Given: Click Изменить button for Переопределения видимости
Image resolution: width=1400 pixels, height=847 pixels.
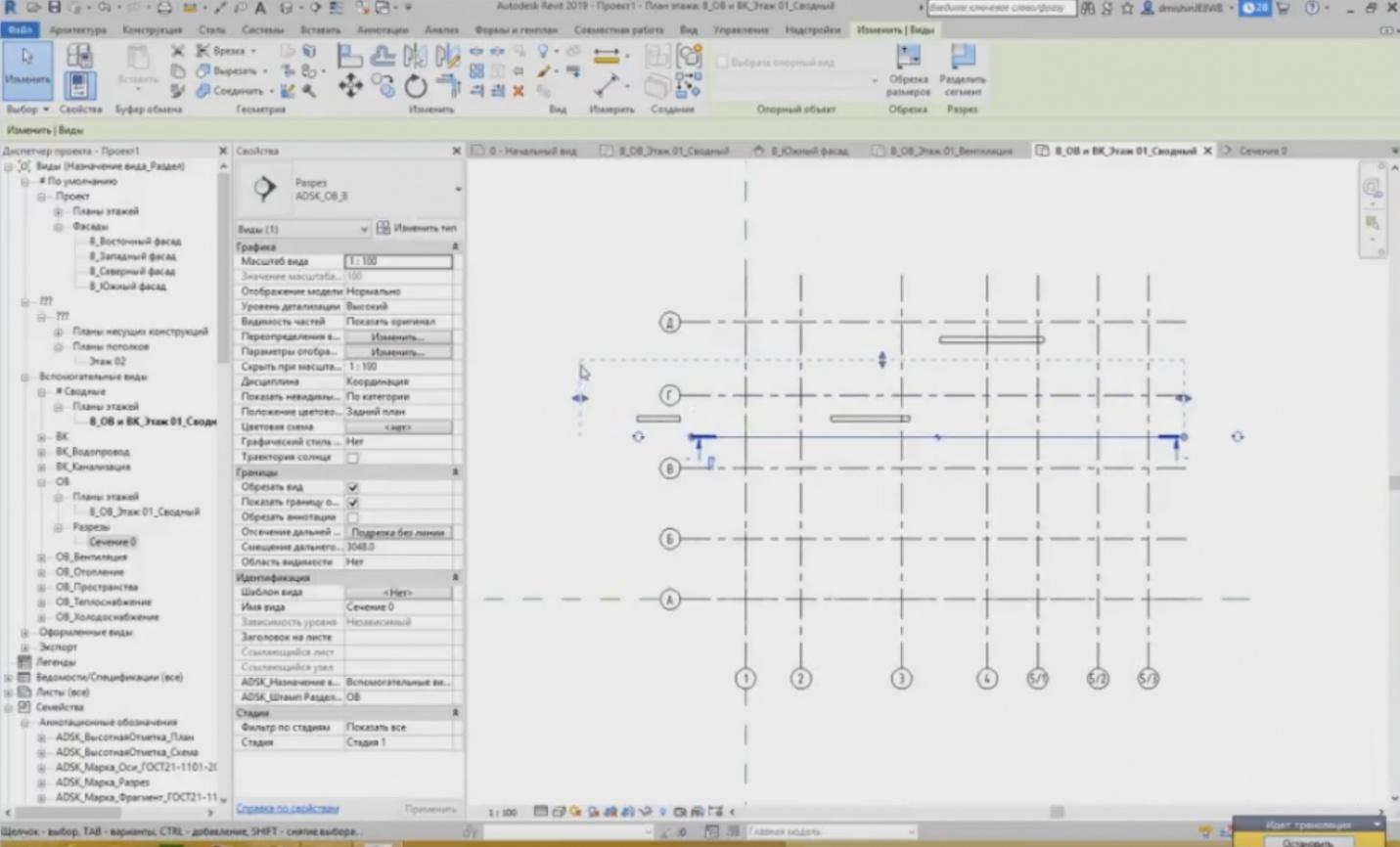Looking at the screenshot, I should 397,336.
